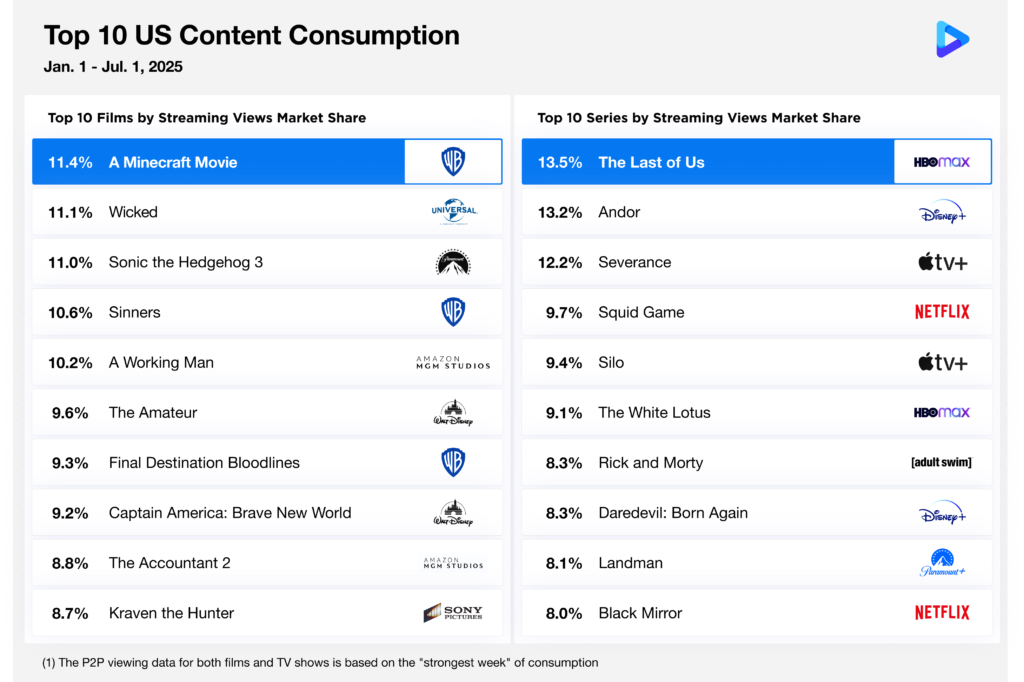Select the series title 'Landman'
This screenshot has height=682, width=1024.
tap(631, 563)
